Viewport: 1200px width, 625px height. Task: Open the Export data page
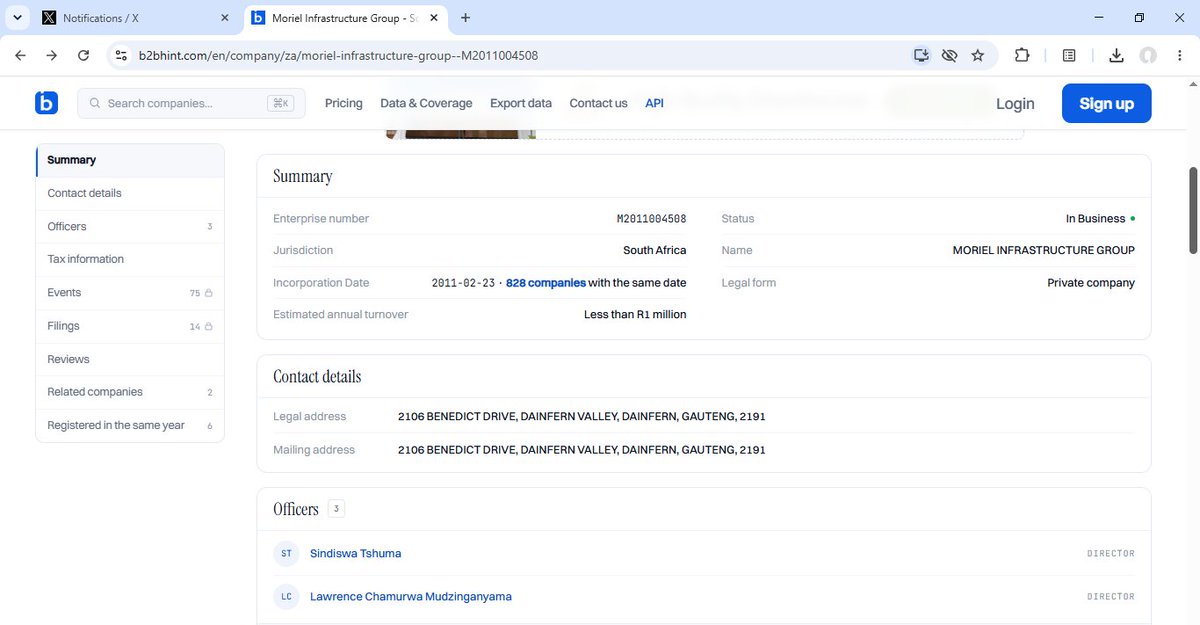[x=521, y=103]
